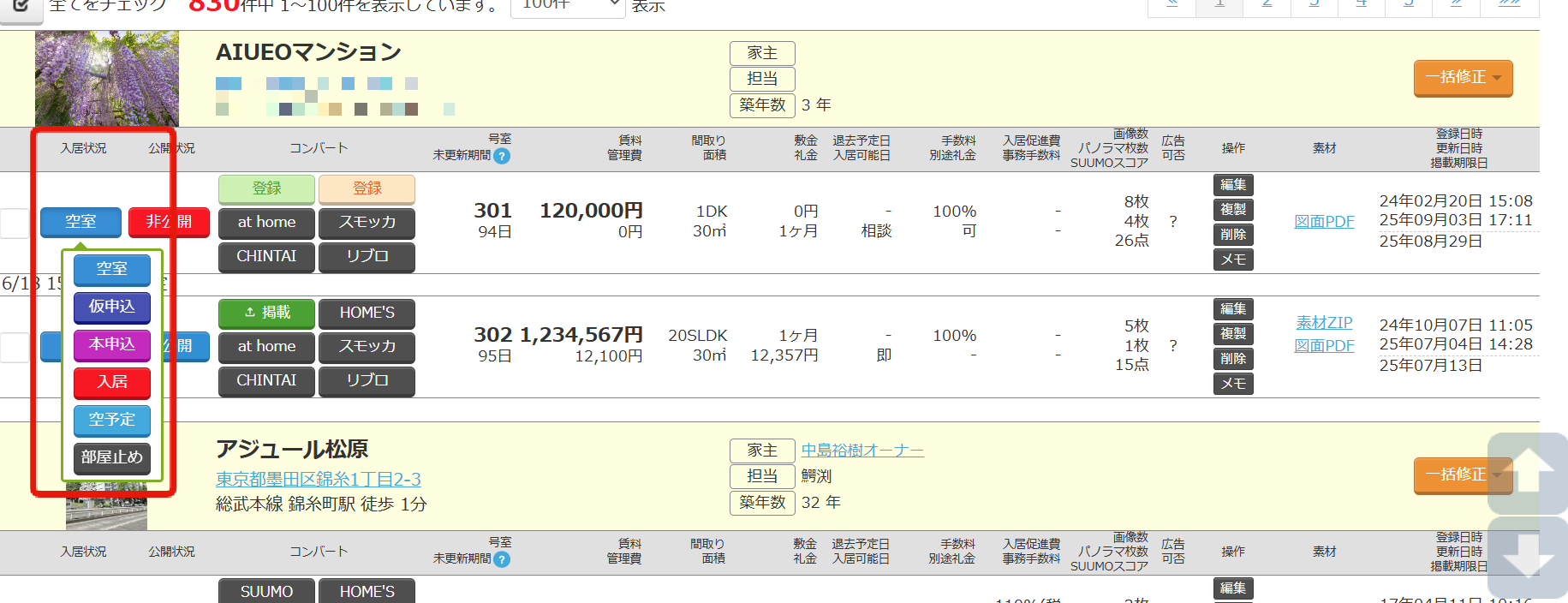
Task: Open the メモ button for room 302
Action: (1233, 384)
